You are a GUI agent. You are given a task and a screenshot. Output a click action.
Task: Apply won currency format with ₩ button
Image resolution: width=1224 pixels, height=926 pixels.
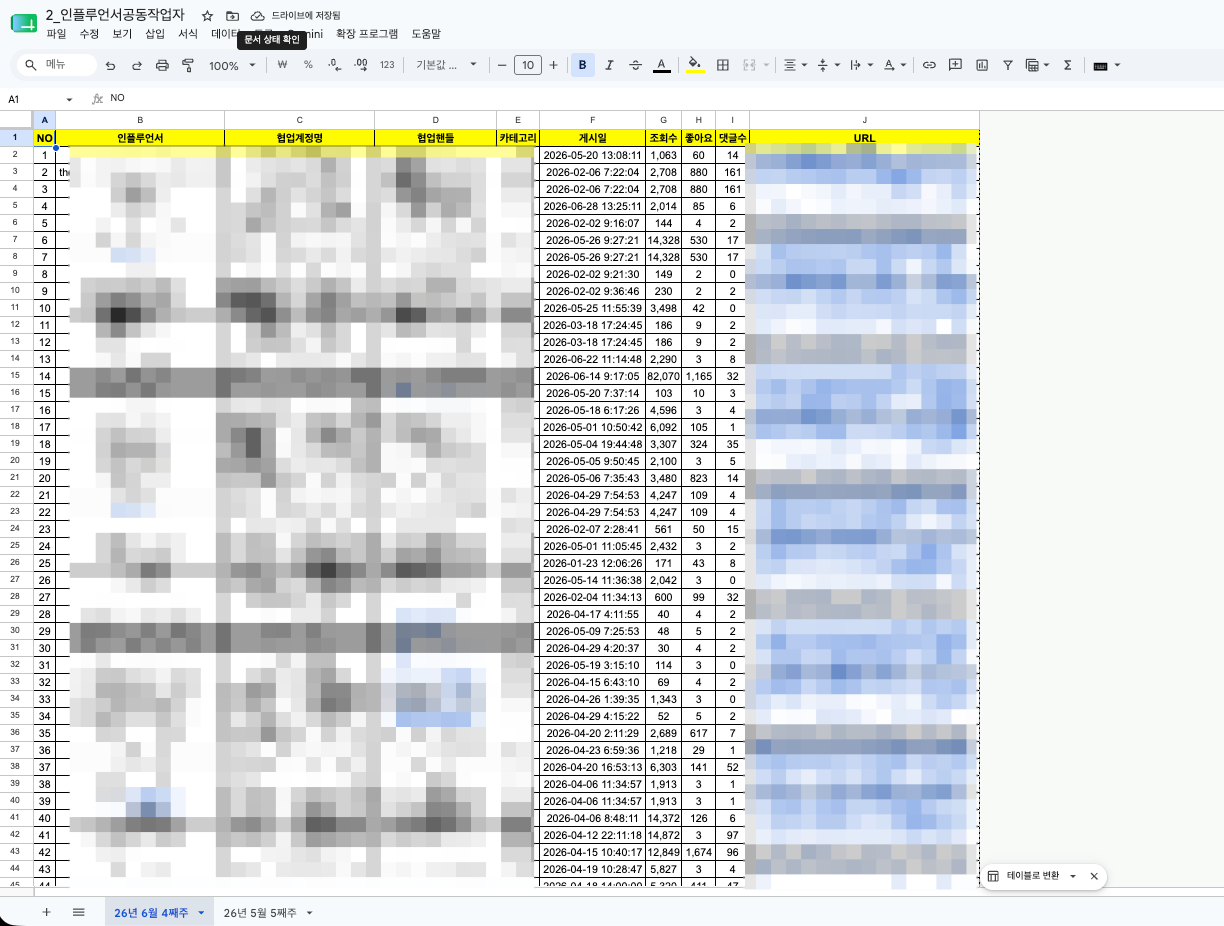[x=282, y=65]
